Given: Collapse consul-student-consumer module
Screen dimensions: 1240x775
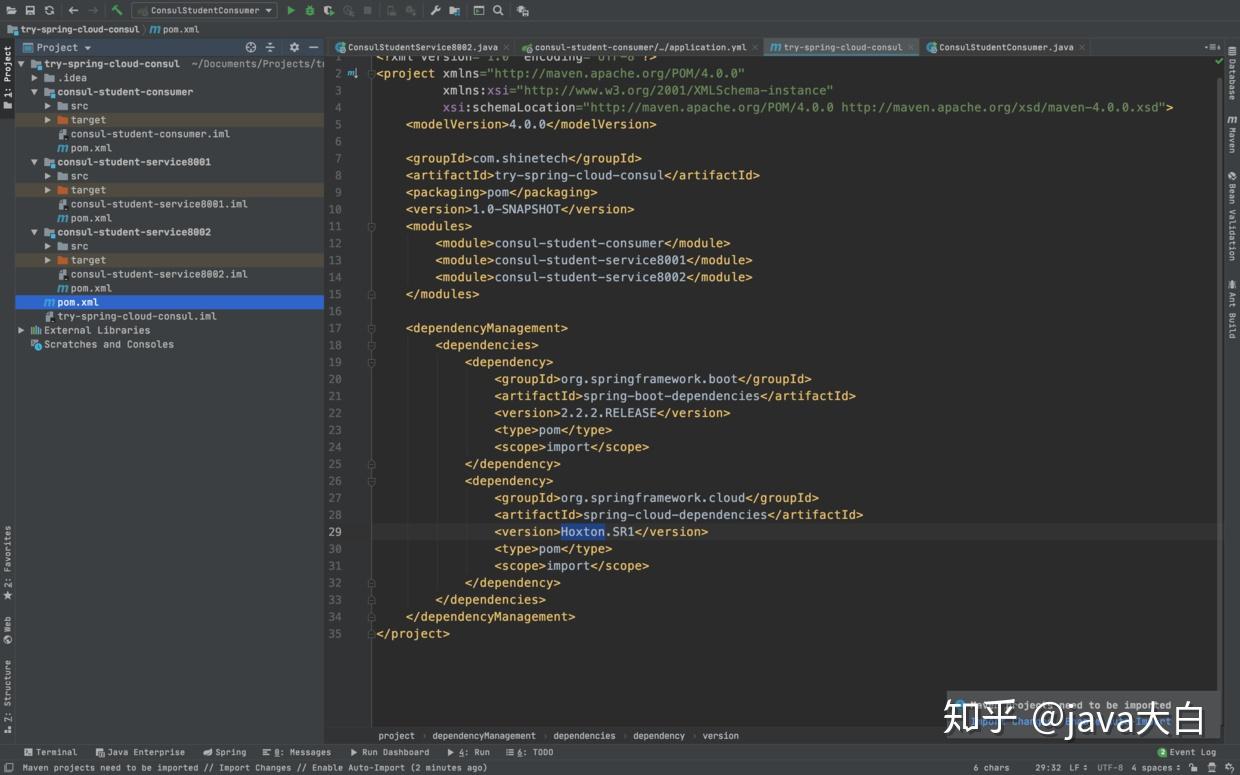Looking at the screenshot, I should point(35,91).
